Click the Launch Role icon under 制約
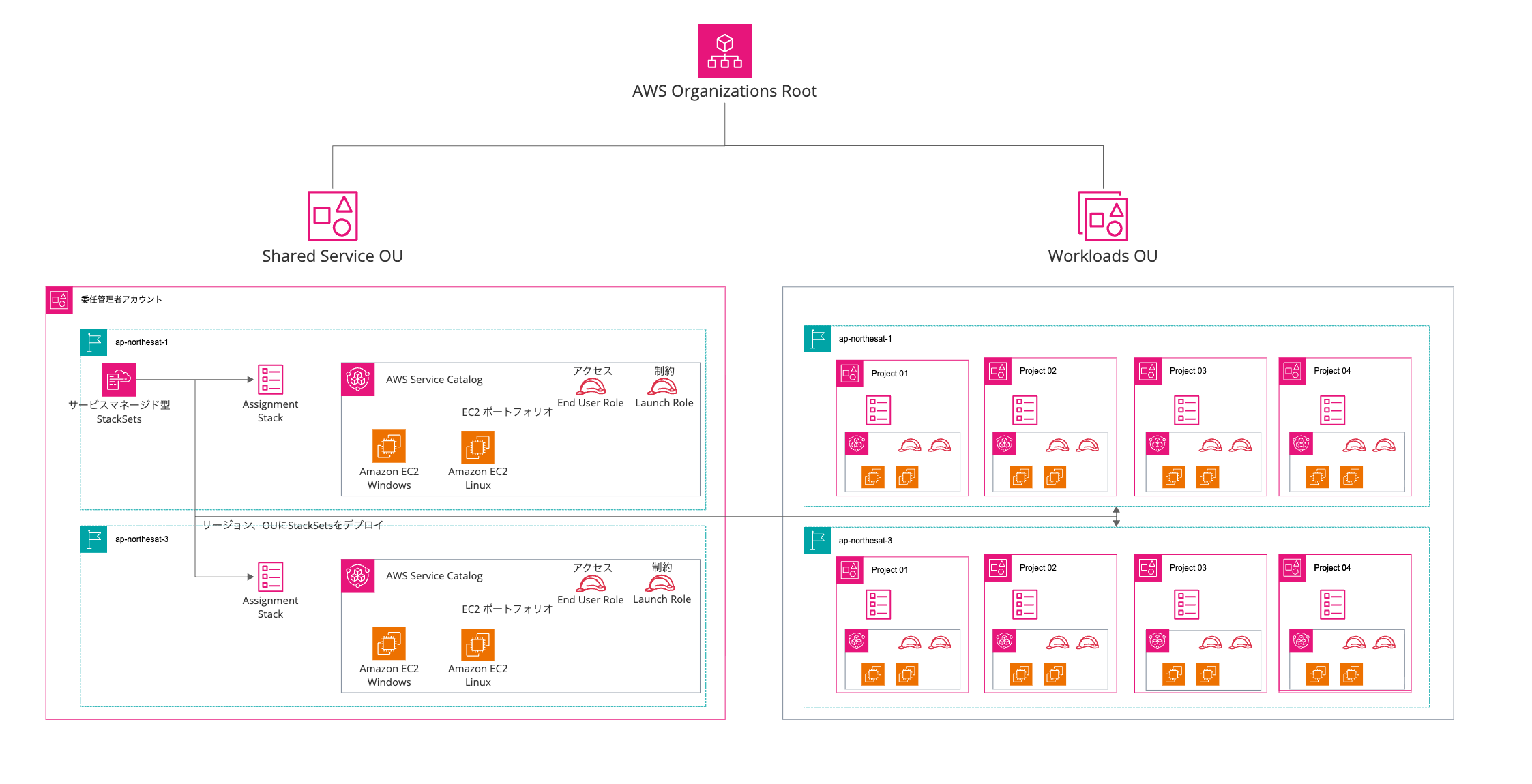The height and width of the screenshot is (784, 1532). (663, 387)
